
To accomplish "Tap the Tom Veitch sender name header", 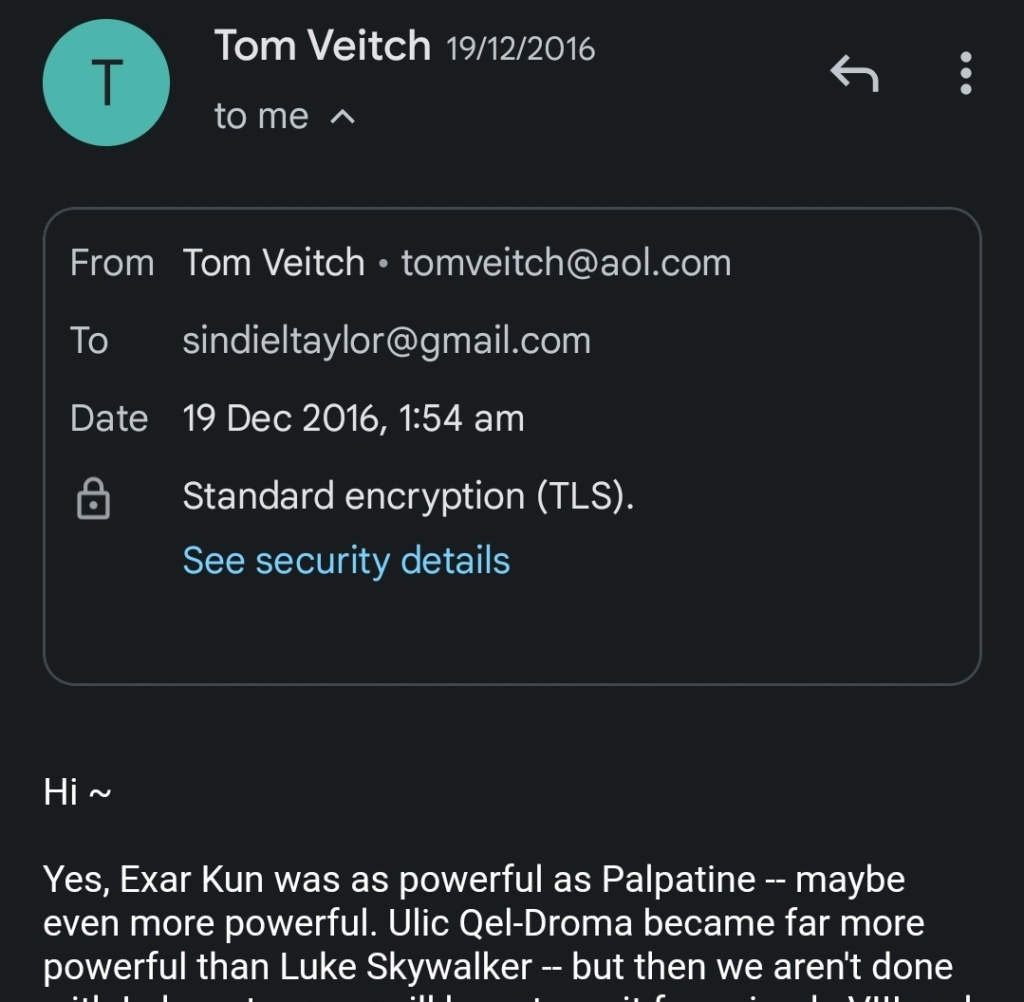I will pos(323,46).
